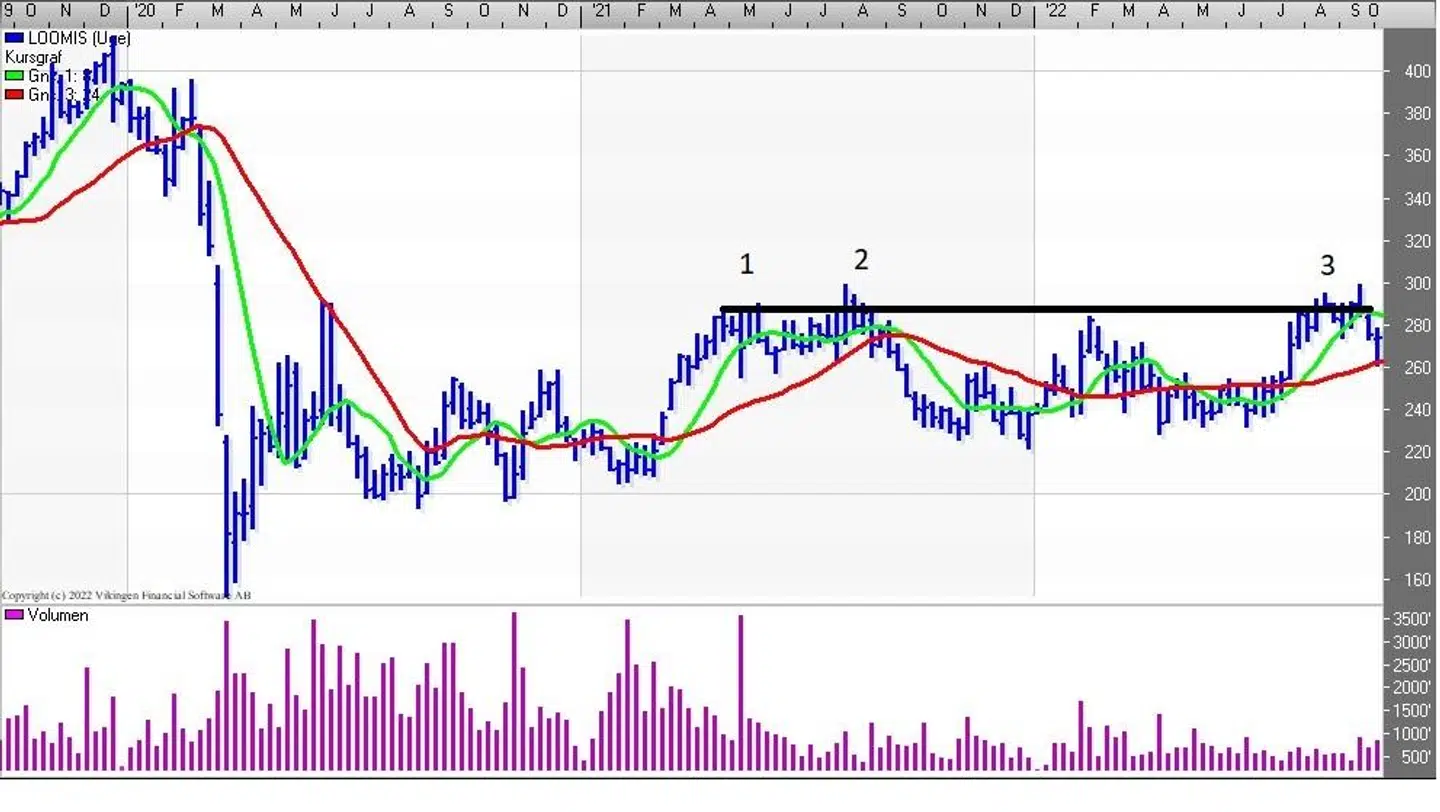
Task: Click the purple Volumen legend swatch
Action: (13, 615)
